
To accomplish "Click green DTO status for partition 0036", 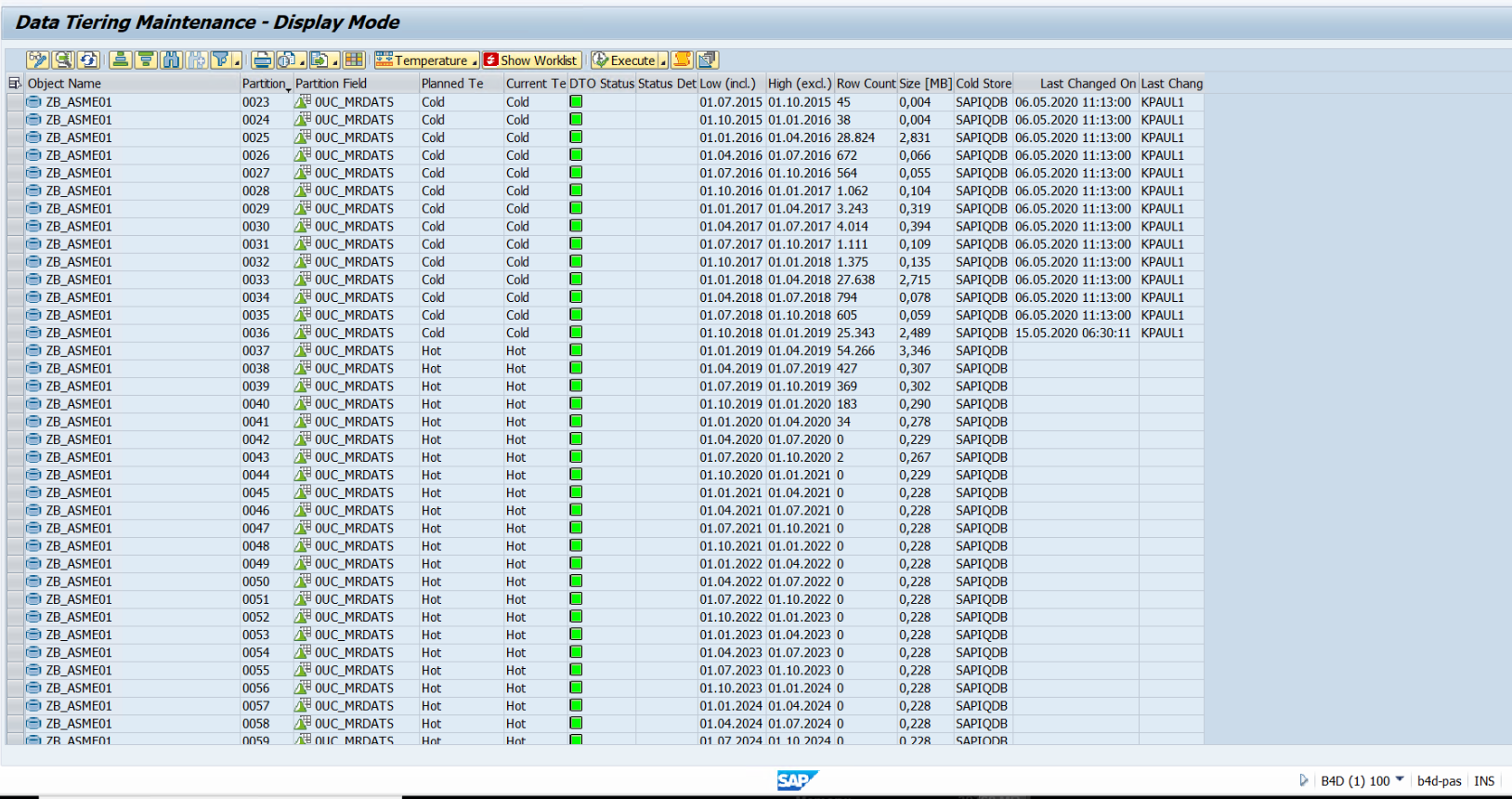I will pyautogui.click(x=576, y=333).
